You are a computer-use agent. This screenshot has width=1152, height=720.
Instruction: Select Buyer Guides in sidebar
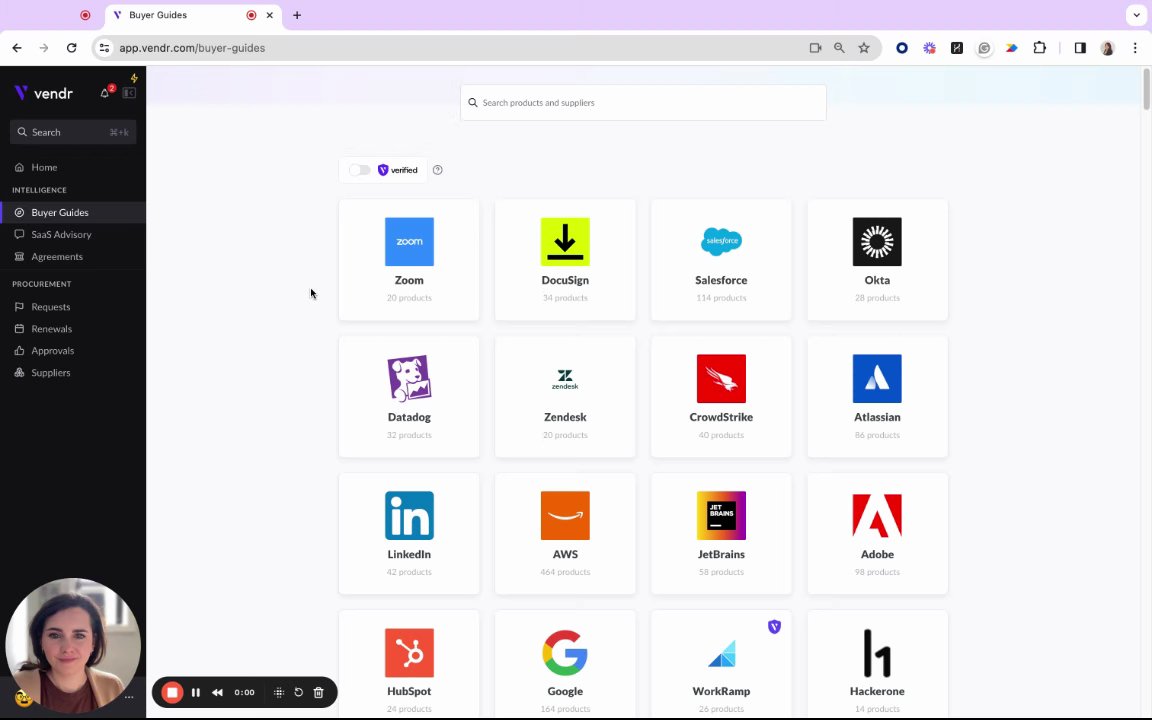[73, 212]
